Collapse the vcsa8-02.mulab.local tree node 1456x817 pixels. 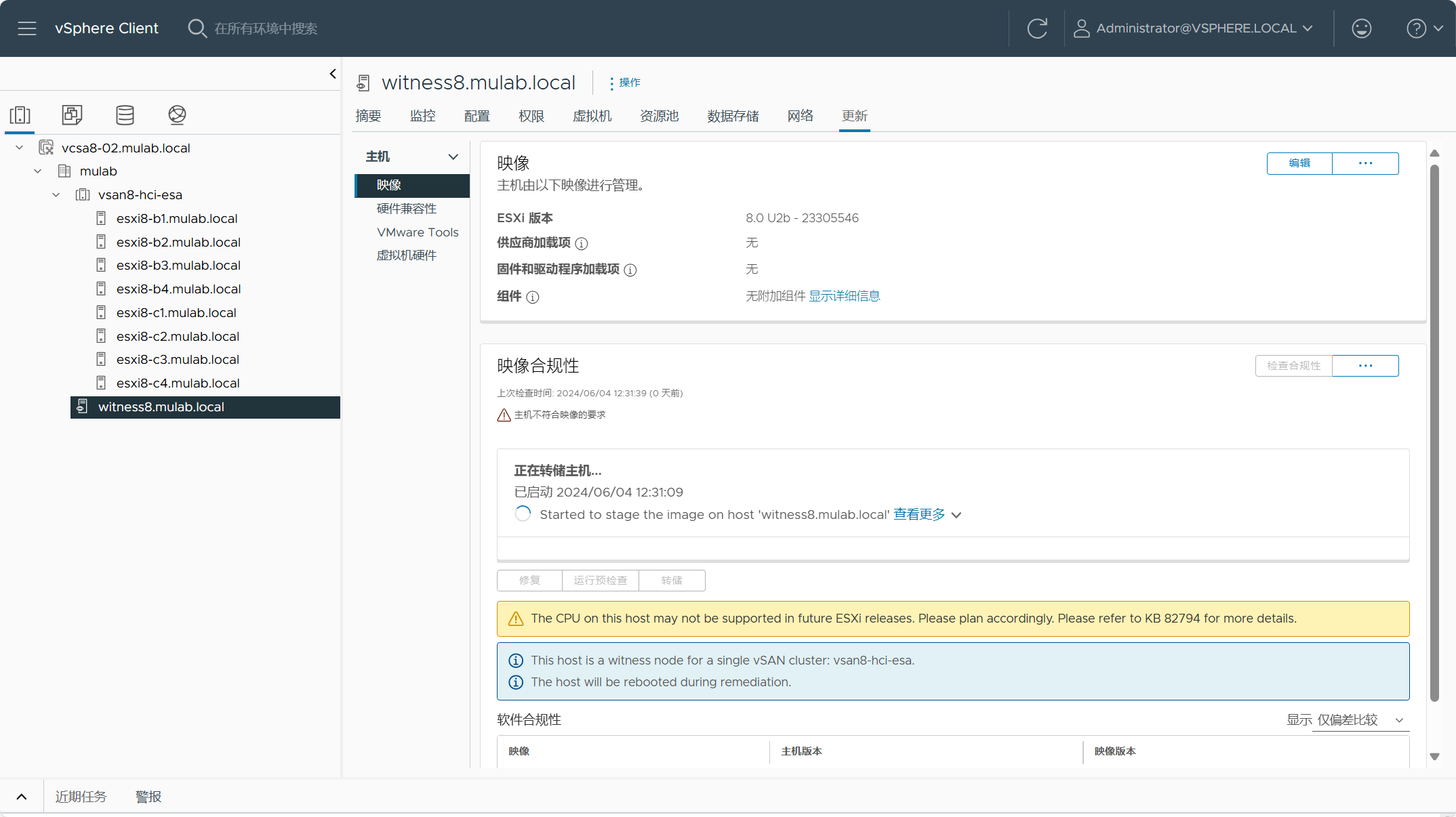point(20,148)
